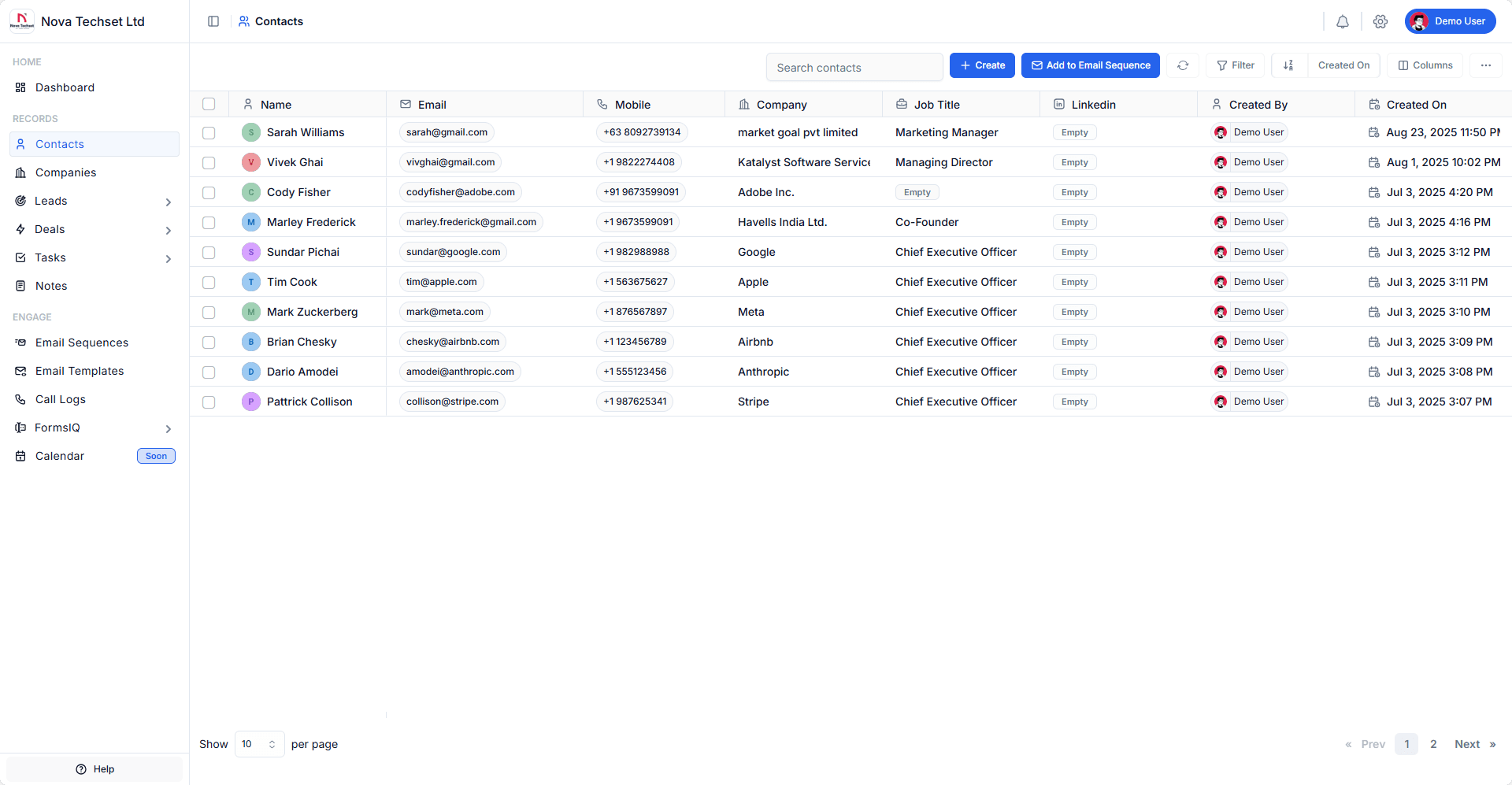The height and width of the screenshot is (785, 1512).
Task: Click the notifications bell icon
Action: [x=1343, y=22]
